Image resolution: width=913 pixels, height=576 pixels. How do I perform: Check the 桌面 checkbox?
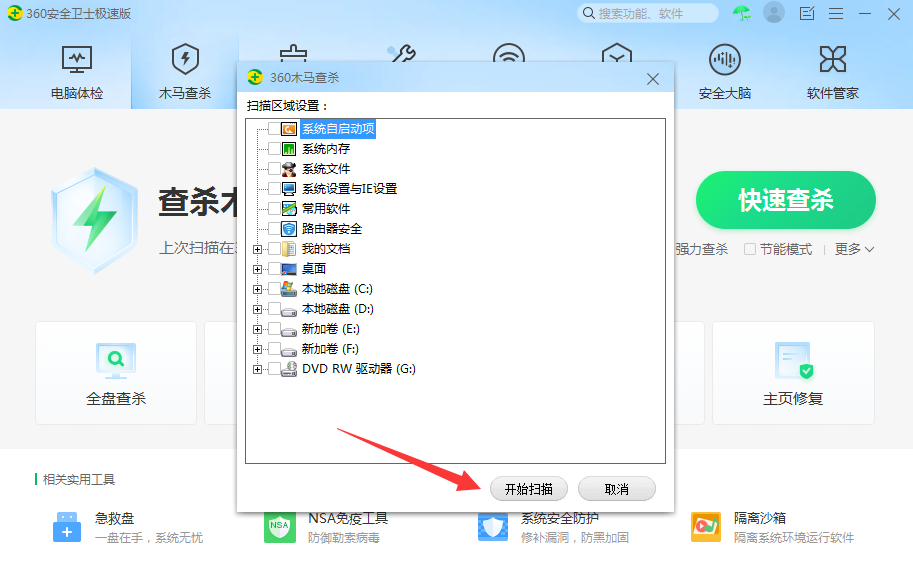click(x=274, y=268)
